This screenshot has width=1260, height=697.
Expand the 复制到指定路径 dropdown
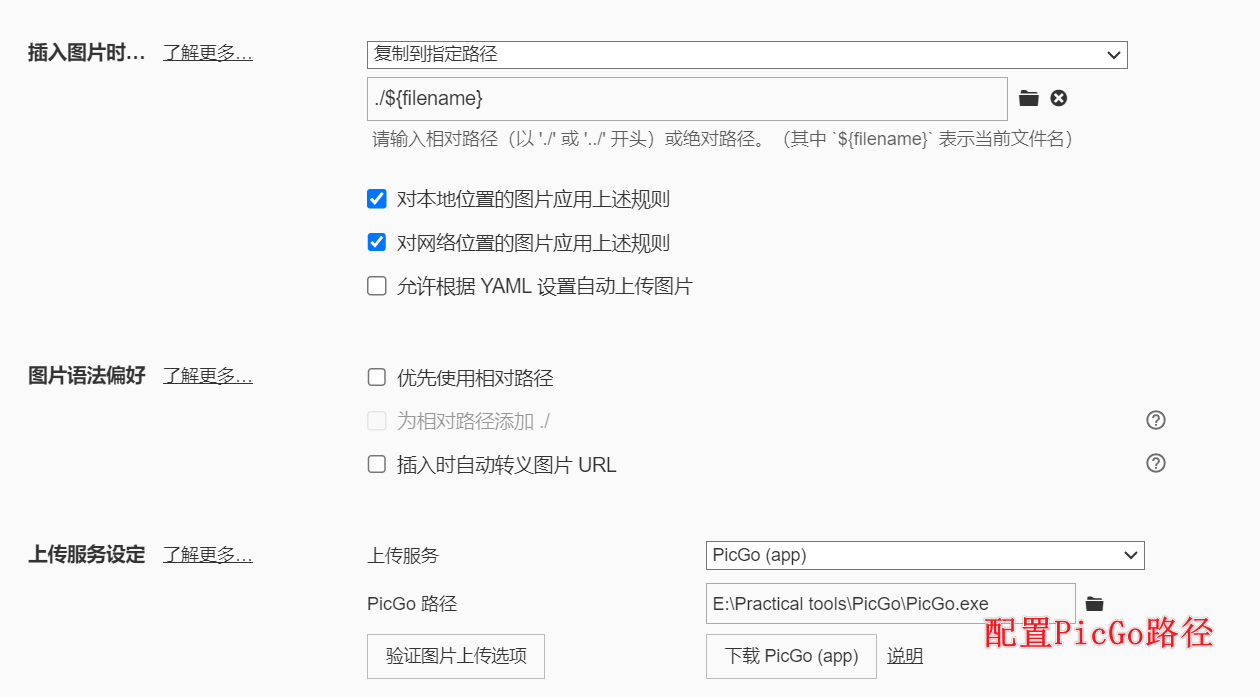747,55
